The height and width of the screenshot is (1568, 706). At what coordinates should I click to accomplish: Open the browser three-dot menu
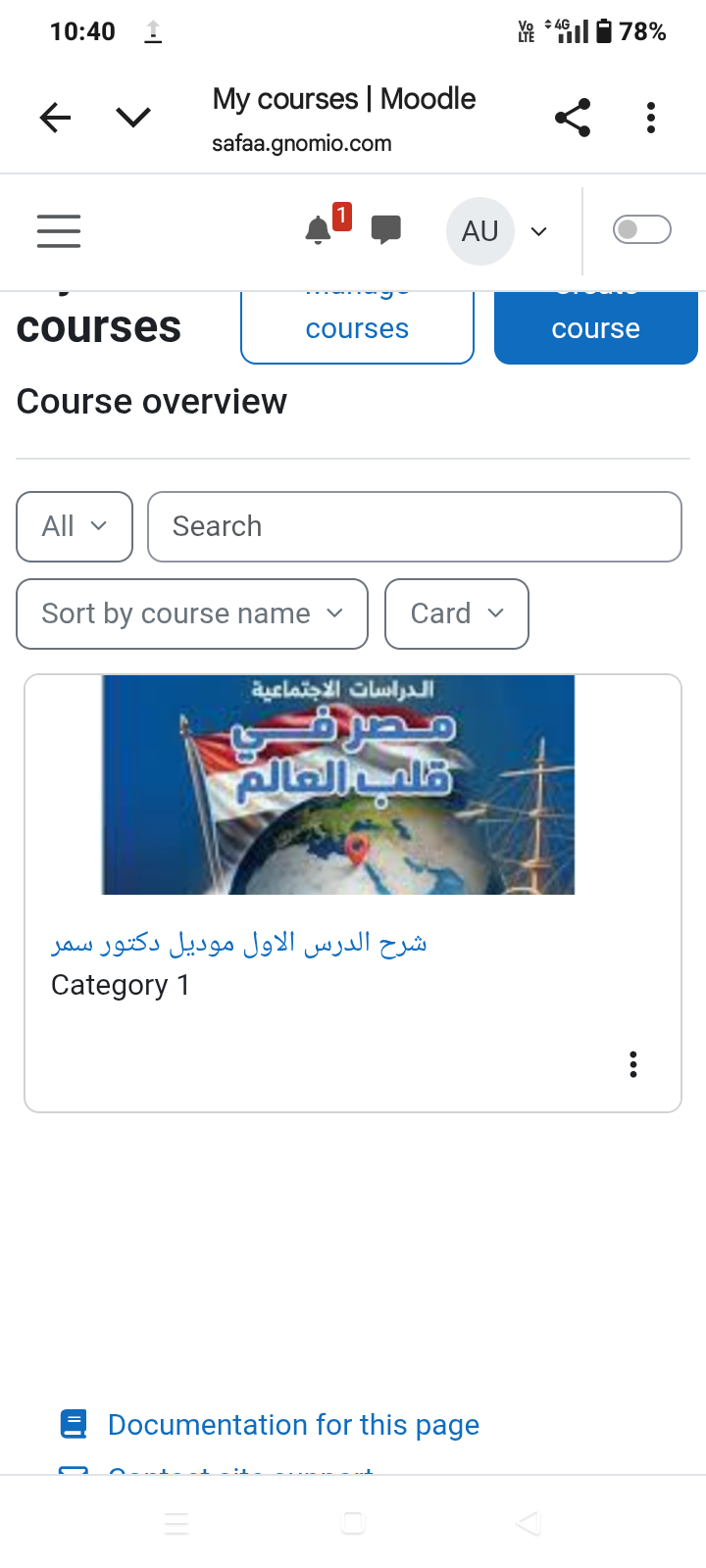[x=650, y=118]
